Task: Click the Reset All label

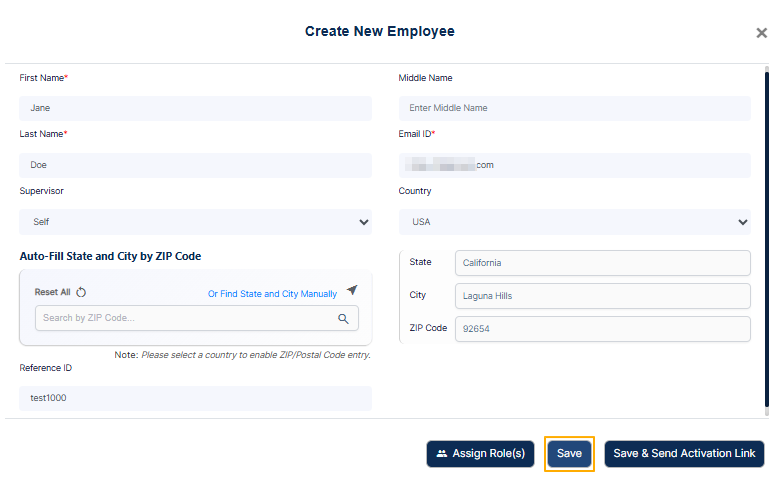Action: click(x=52, y=292)
